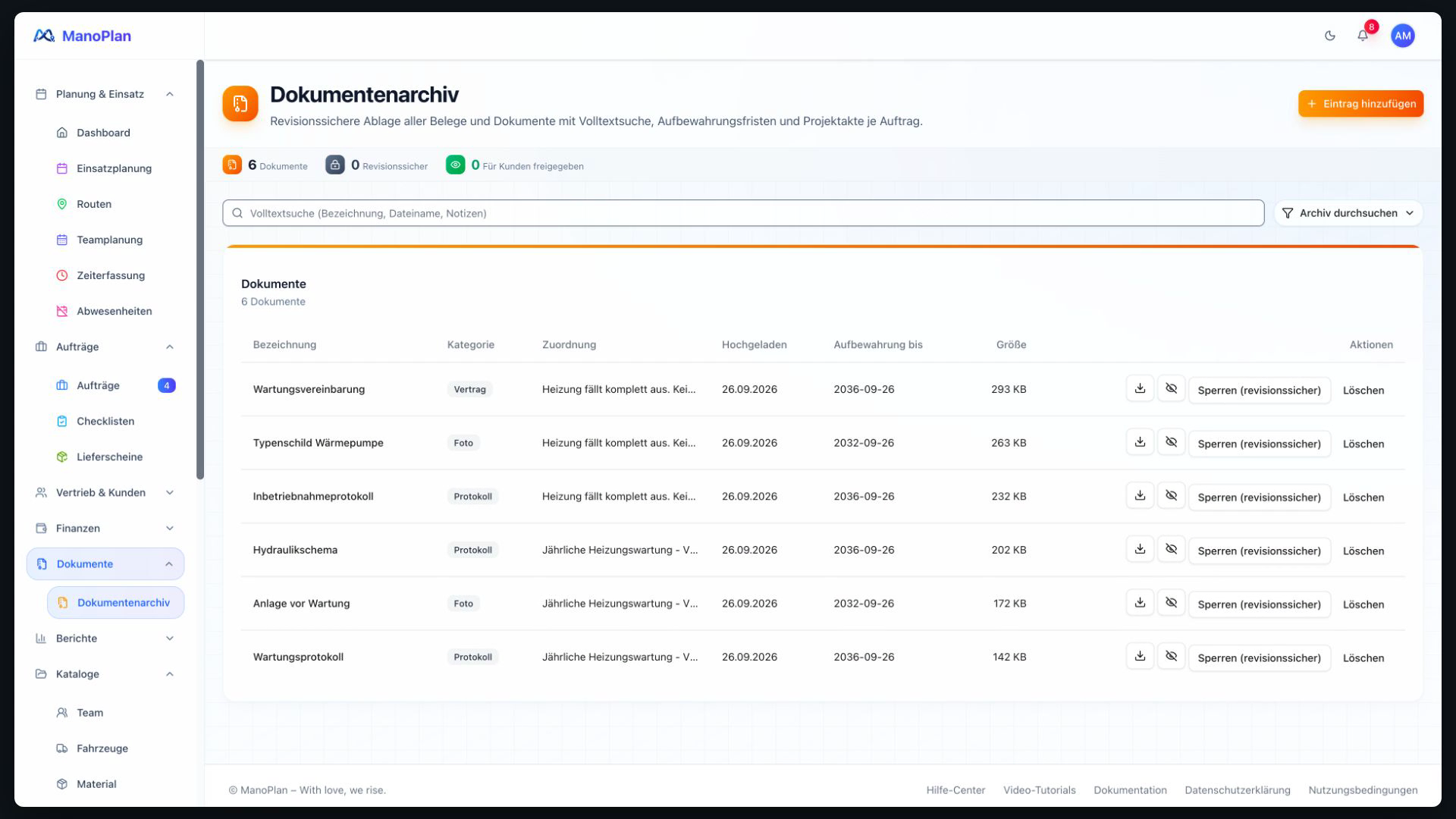Delete the Wartungsprotokoll entry
This screenshot has width=1456, height=819.
[x=1363, y=657]
